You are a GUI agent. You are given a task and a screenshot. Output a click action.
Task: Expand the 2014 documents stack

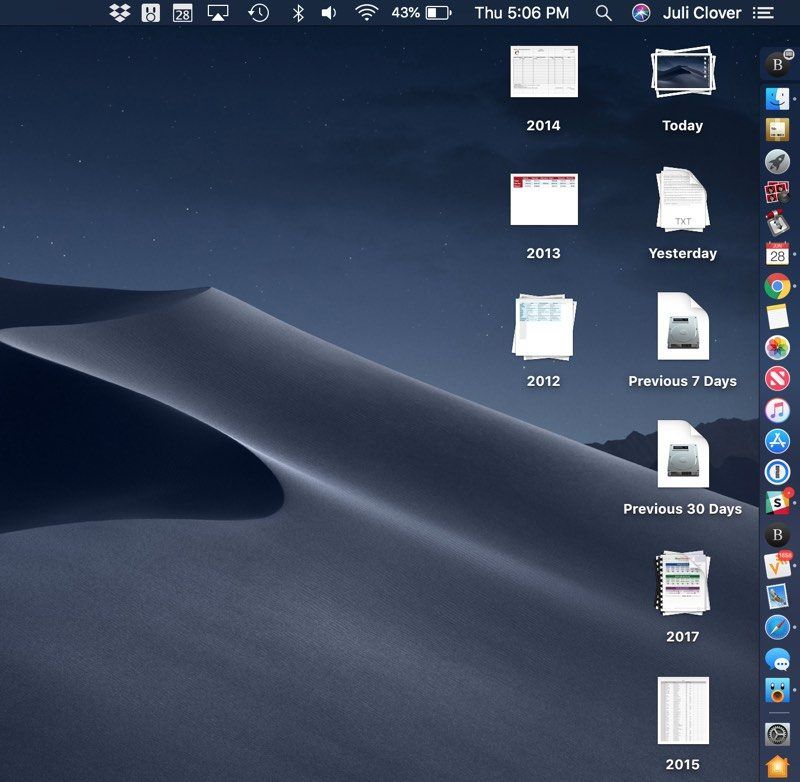point(543,73)
